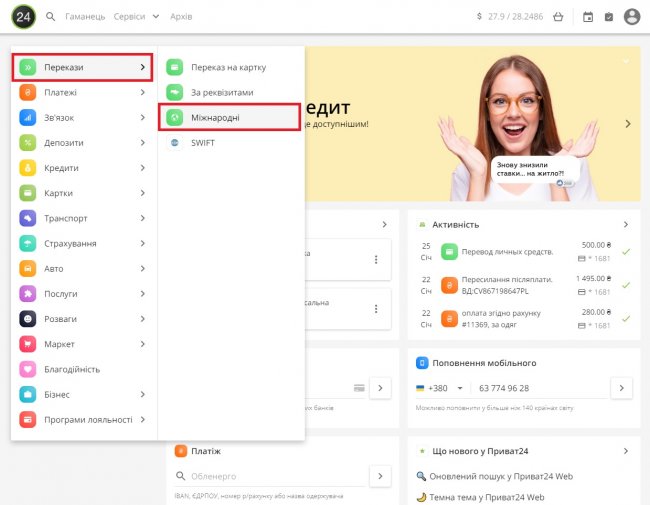Click the tasks checklist icon in header
The width and height of the screenshot is (650, 505).
click(x=608, y=17)
